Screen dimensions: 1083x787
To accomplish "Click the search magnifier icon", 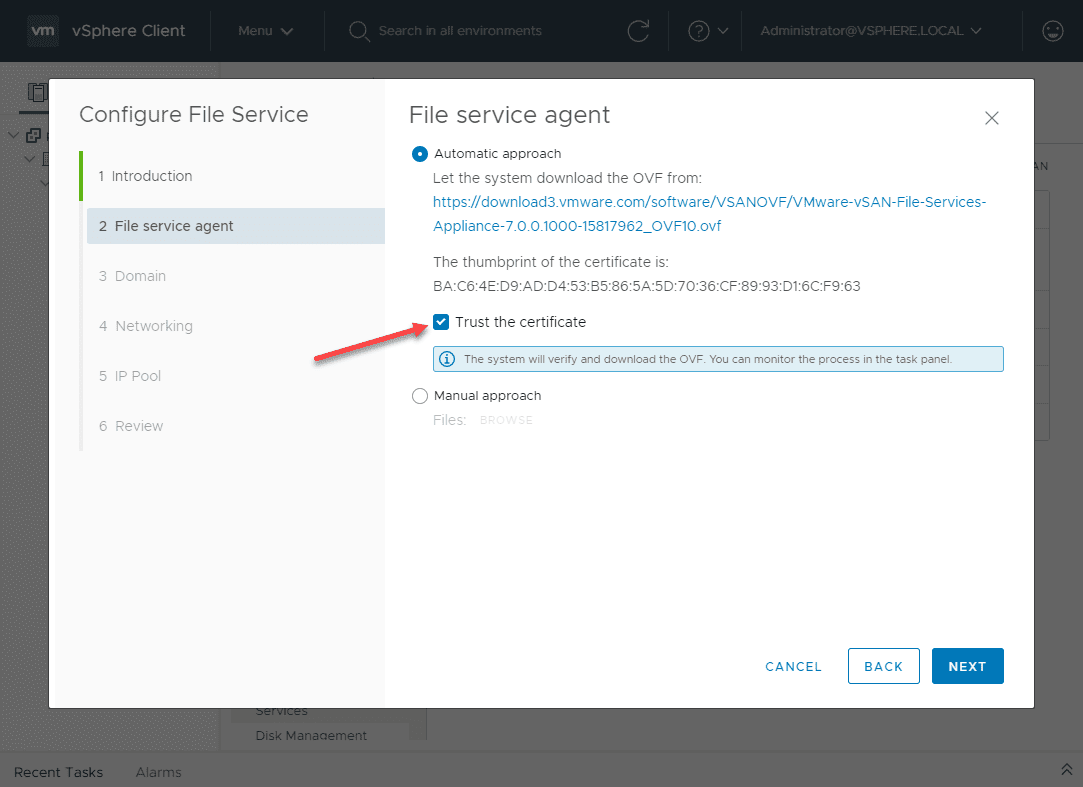I will tap(359, 31).
